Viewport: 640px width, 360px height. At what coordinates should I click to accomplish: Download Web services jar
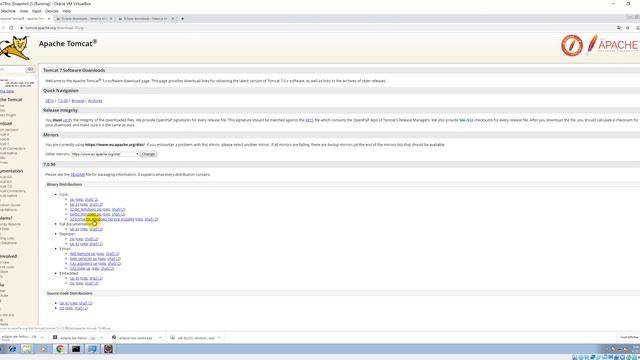(83, 259)
